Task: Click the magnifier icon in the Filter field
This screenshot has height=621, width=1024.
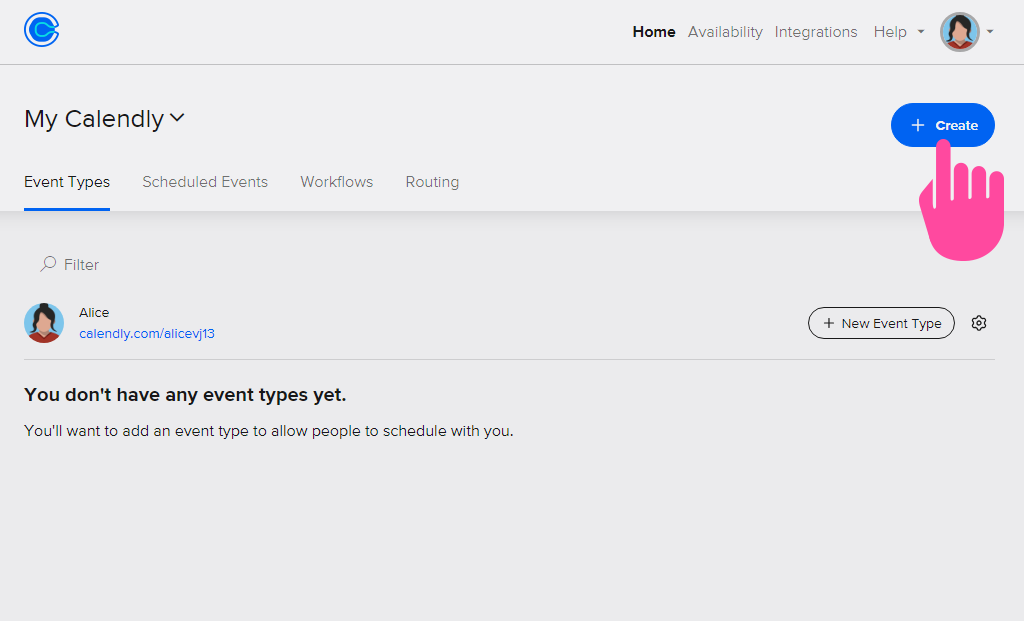Action: [48, 264]
